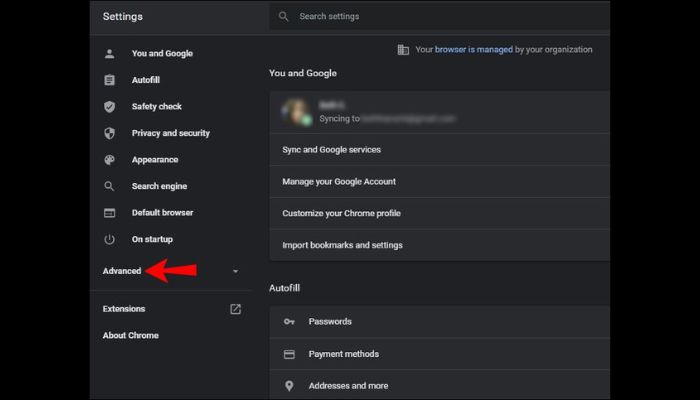Screen dimensions: 700x400
Task: Open Import bookmarks and settings
Action: tap(440, 245)
